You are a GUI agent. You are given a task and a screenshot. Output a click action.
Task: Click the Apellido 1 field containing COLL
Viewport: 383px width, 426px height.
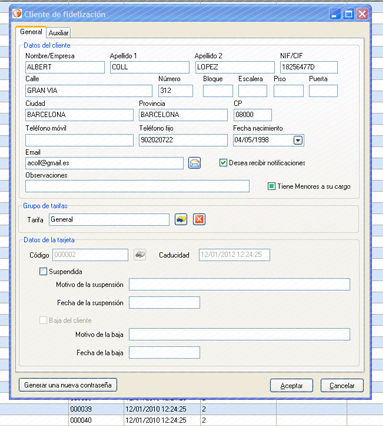pos(150,67)
